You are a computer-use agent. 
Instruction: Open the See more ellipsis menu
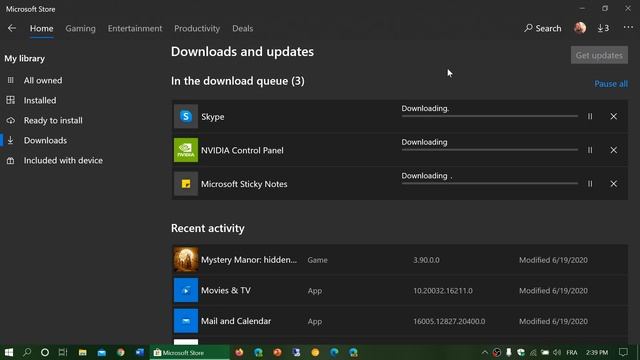628,27
